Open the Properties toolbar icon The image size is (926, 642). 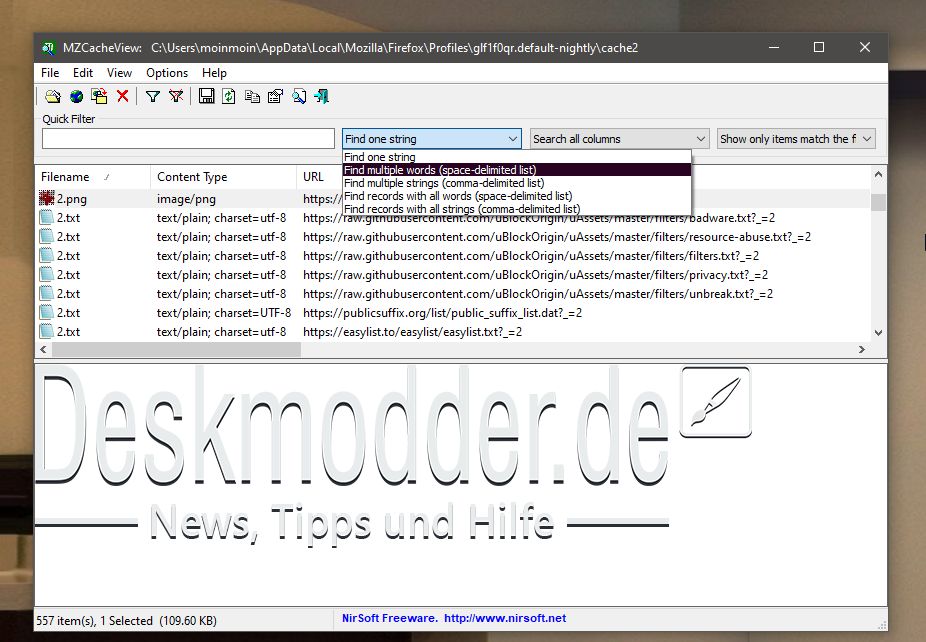[275, 96]
